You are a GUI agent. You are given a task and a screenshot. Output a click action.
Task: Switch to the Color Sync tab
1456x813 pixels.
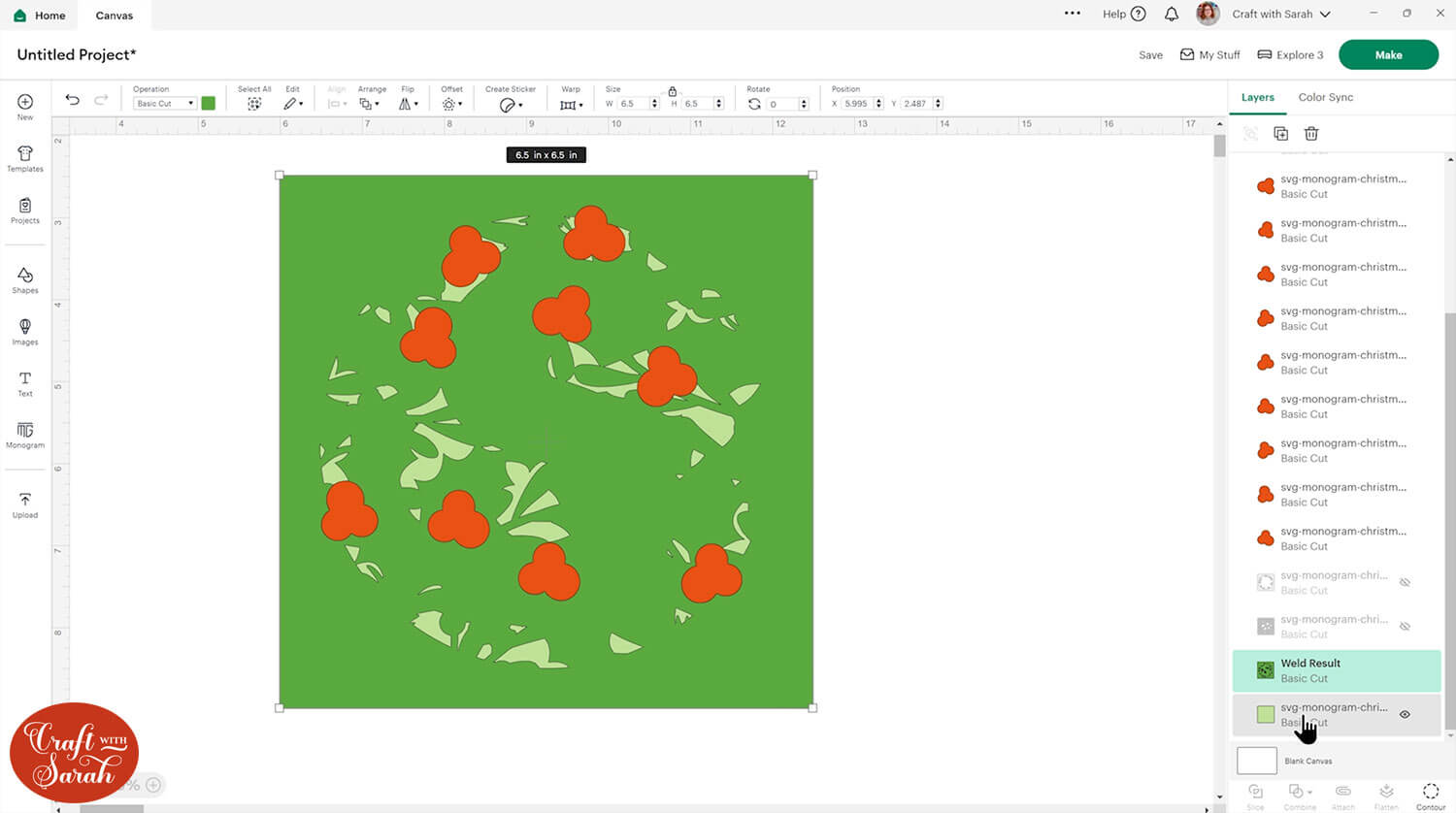1325,97
